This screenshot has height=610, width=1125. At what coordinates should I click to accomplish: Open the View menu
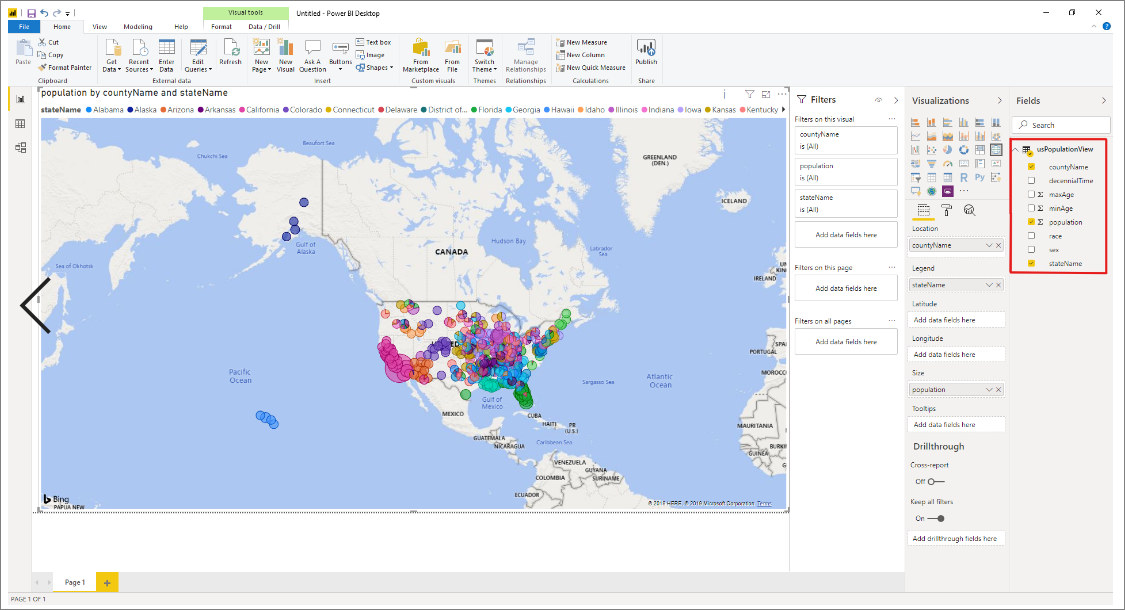(98, 26)
